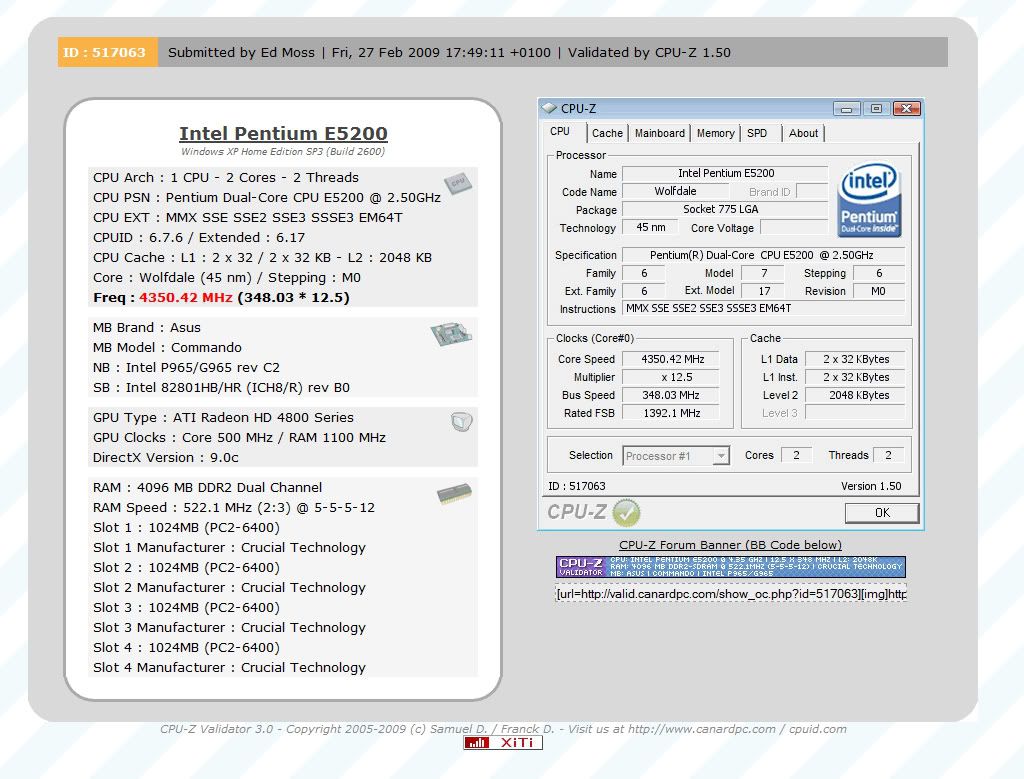The height and width of the screenshot is (779, 1024).
Task: Open the Intel Pentium E5200 heading link
Action: click(283, 133)
